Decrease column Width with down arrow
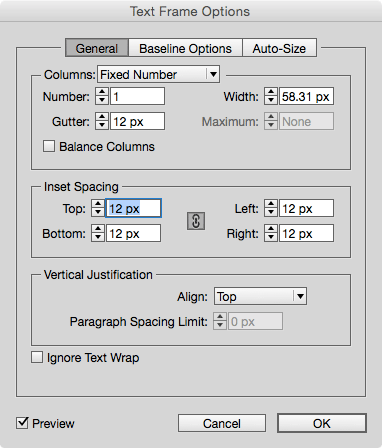This screenshot has height=448, width=382. 271,100
